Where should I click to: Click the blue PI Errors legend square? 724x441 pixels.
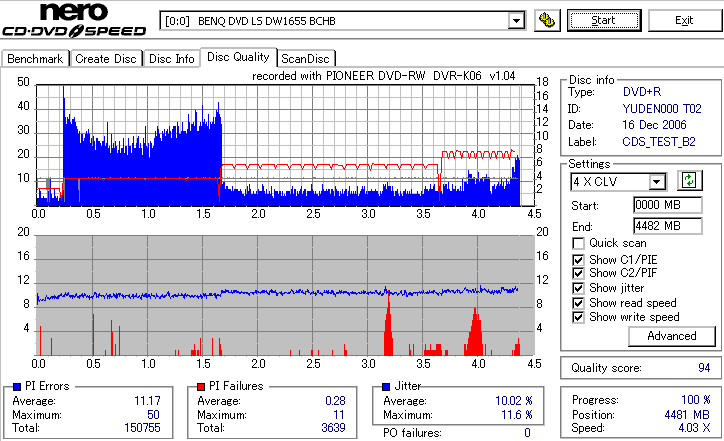pos(17,387)
